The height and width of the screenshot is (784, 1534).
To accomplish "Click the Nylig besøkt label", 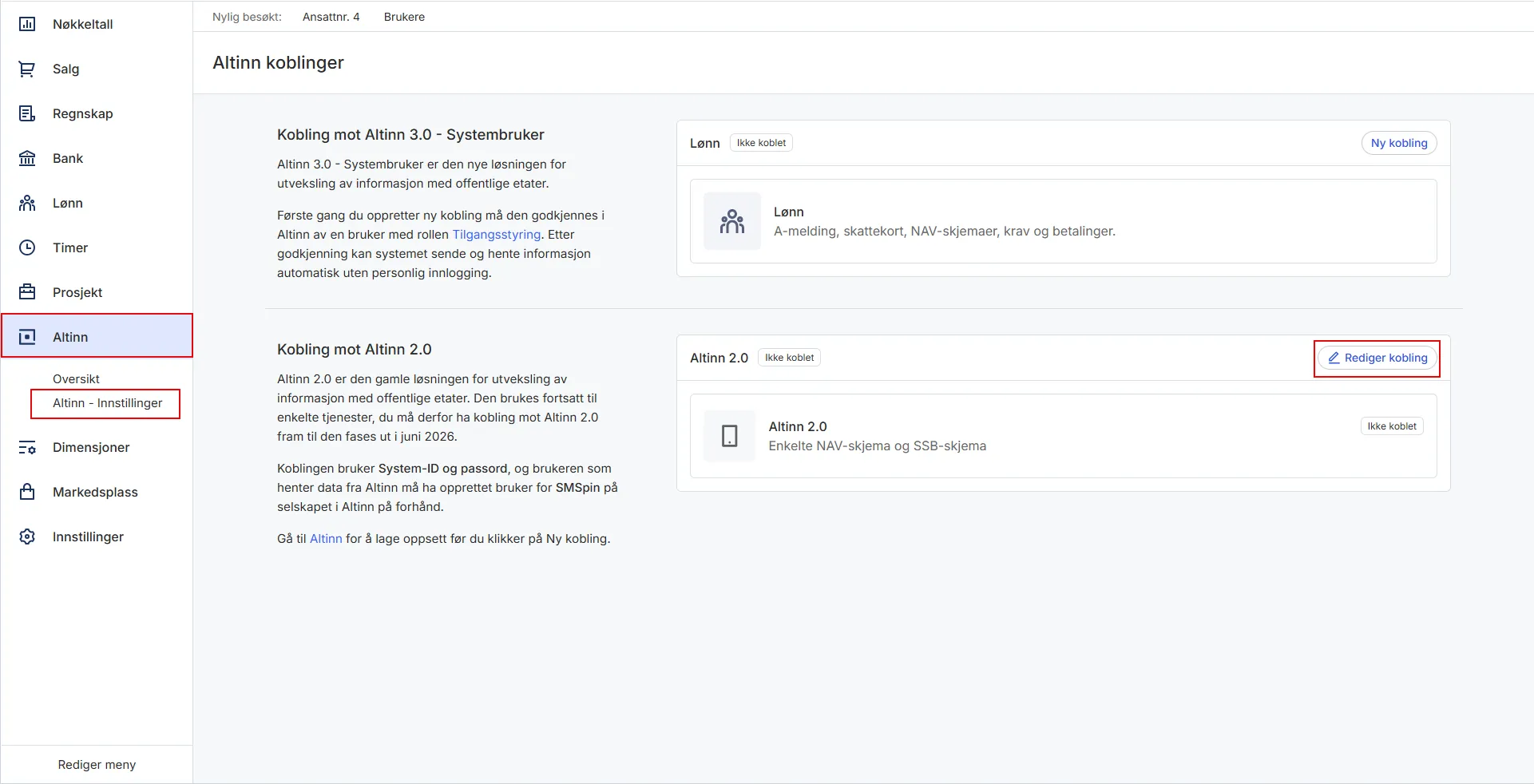I will [247, 17].
